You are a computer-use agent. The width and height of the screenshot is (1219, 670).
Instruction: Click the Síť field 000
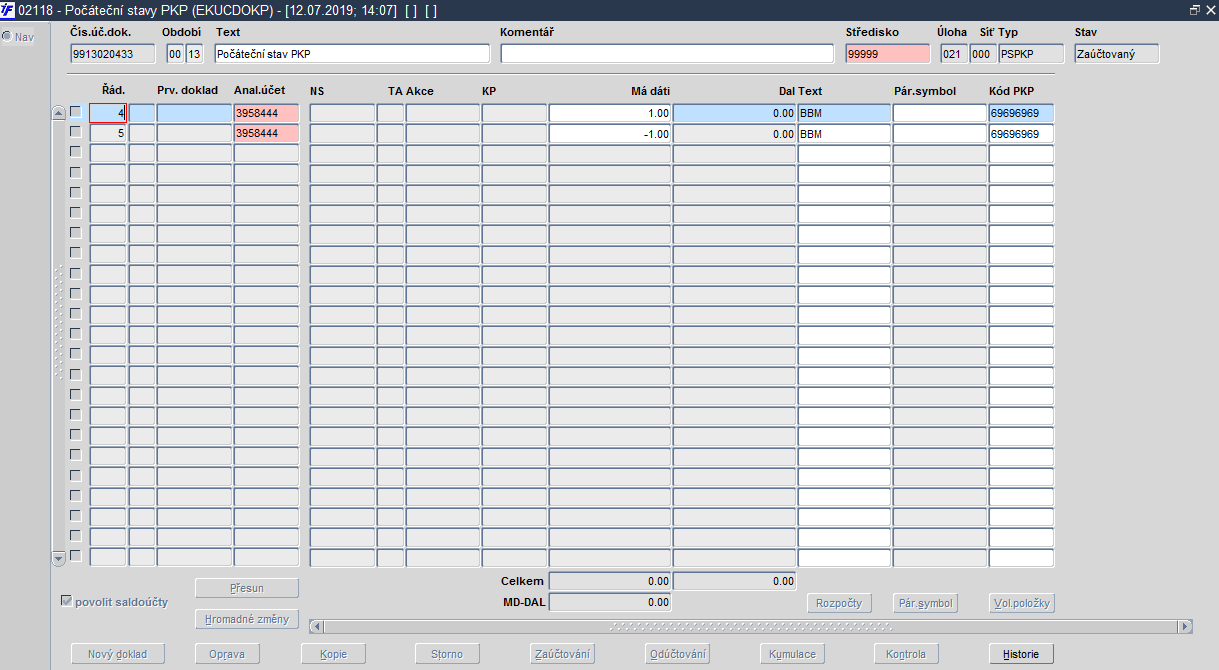[983, 54]
